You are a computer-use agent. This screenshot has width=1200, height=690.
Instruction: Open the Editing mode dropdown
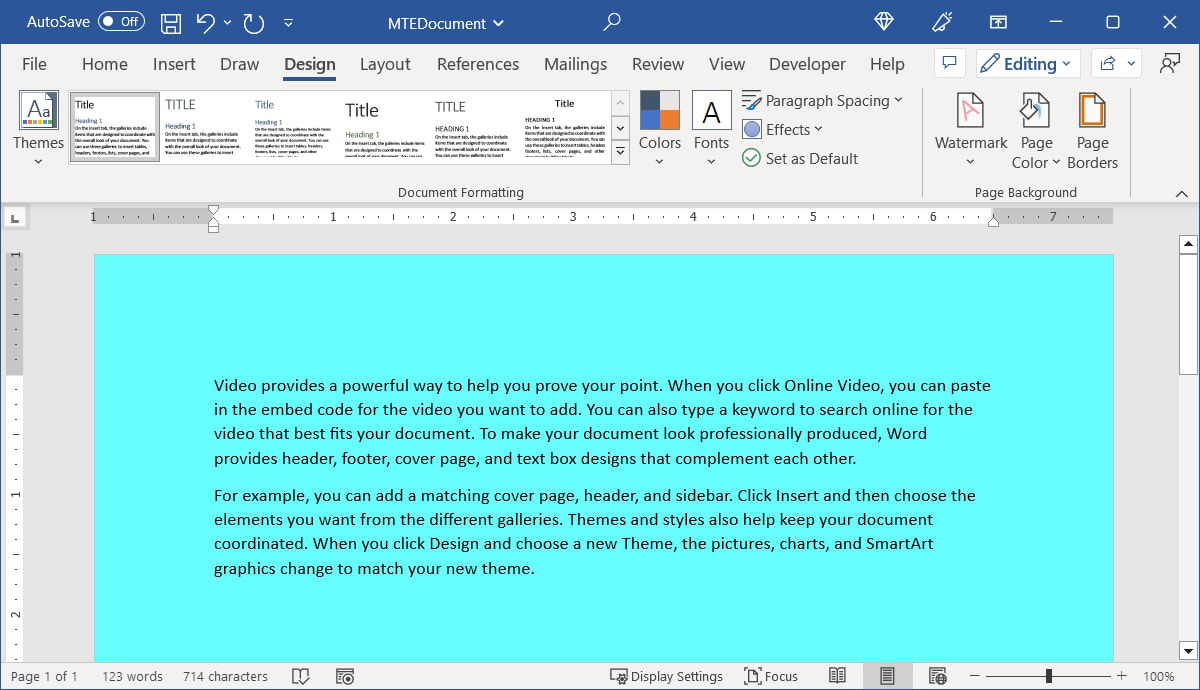pyautogui.click(x=1027, y=63)
